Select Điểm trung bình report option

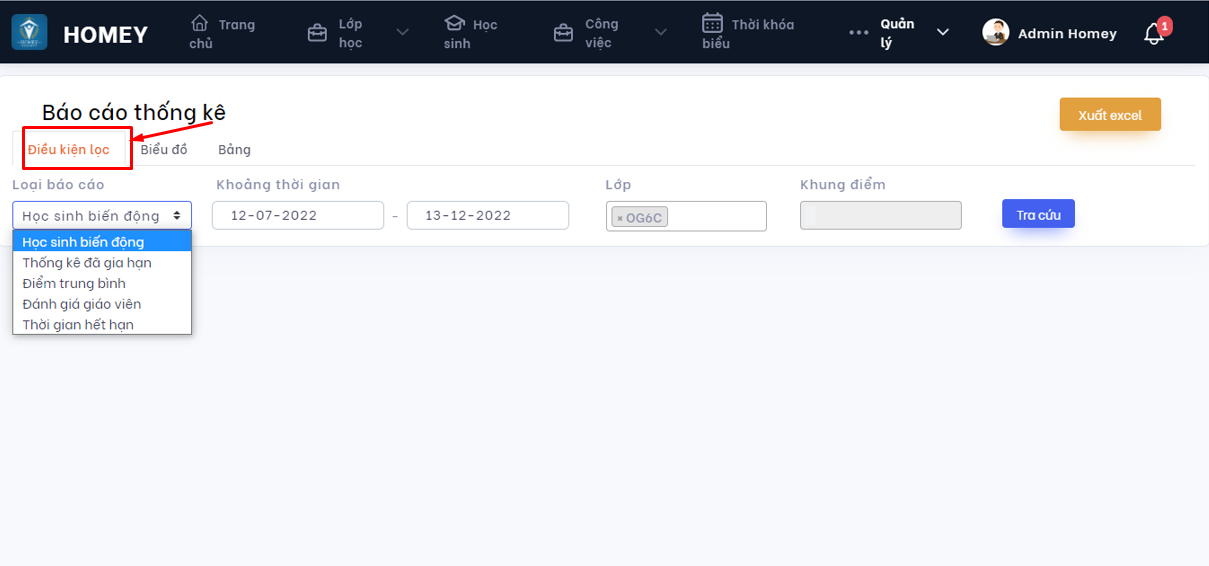click(74, 283)
